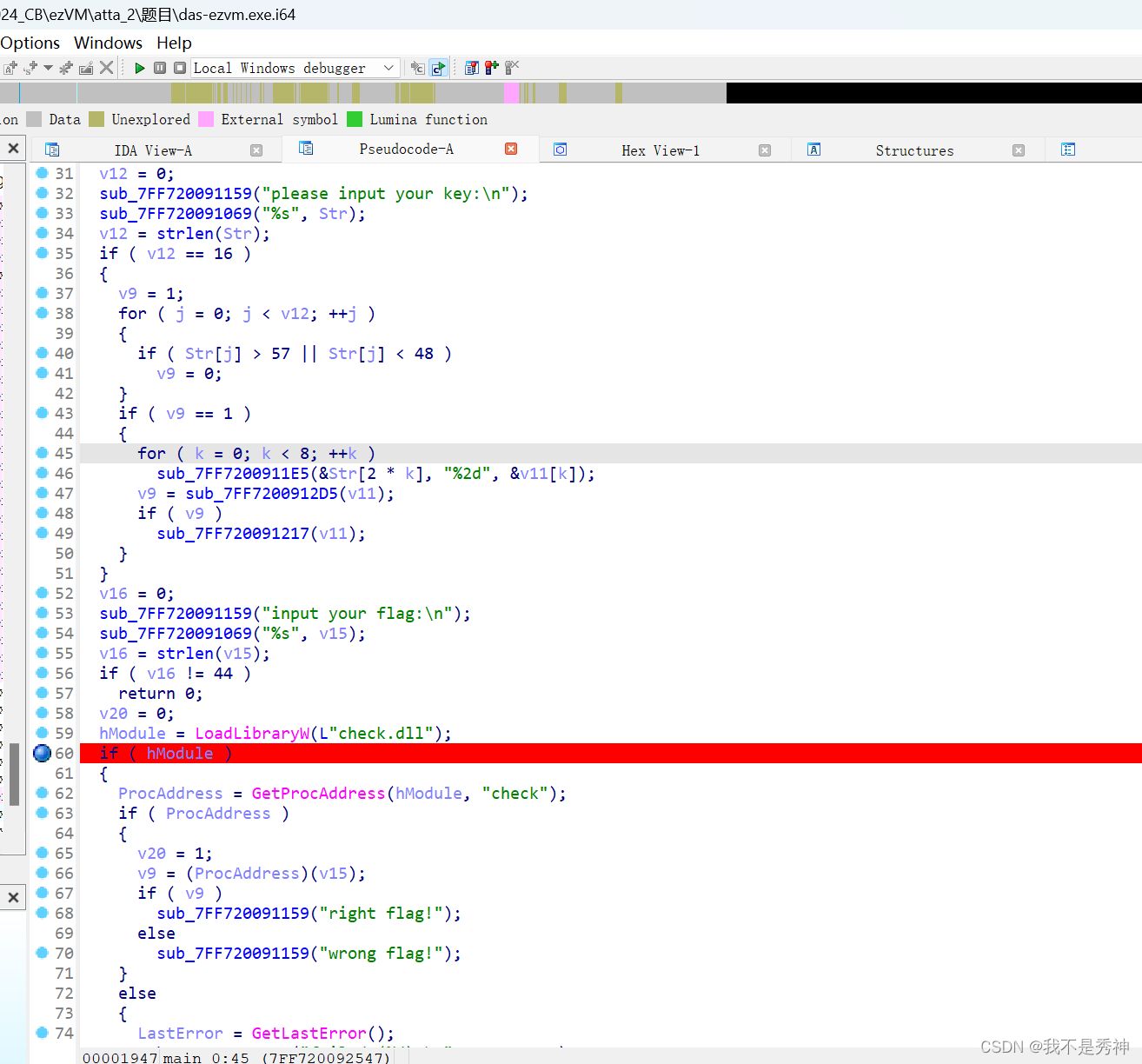Click the delete breakpoint gray icon

512,68
